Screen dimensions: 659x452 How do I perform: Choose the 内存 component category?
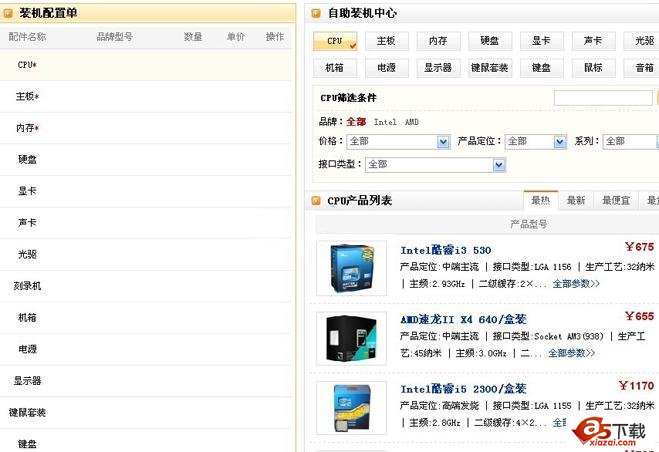pos(438,41)
